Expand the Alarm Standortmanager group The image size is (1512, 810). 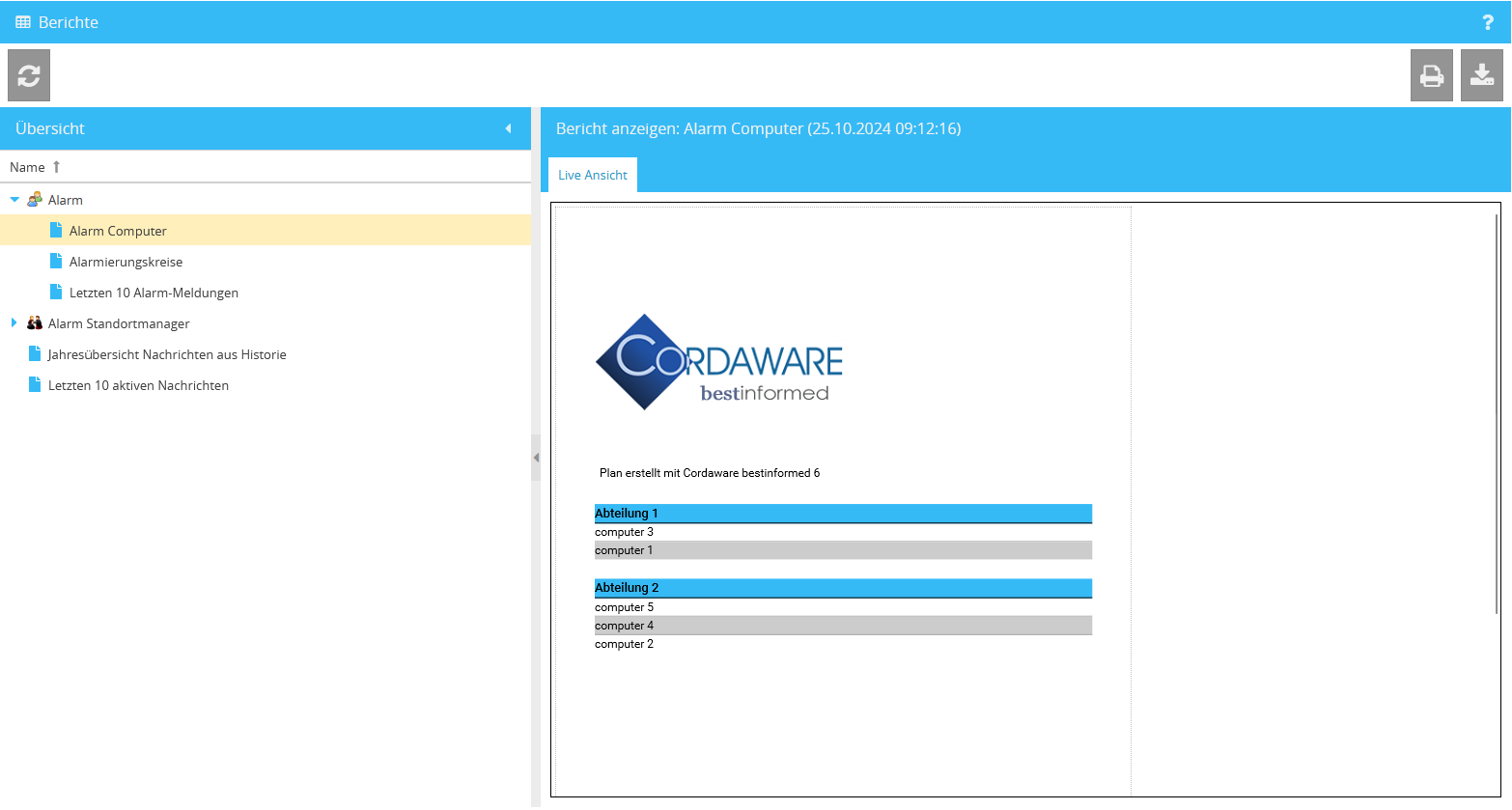14,323
